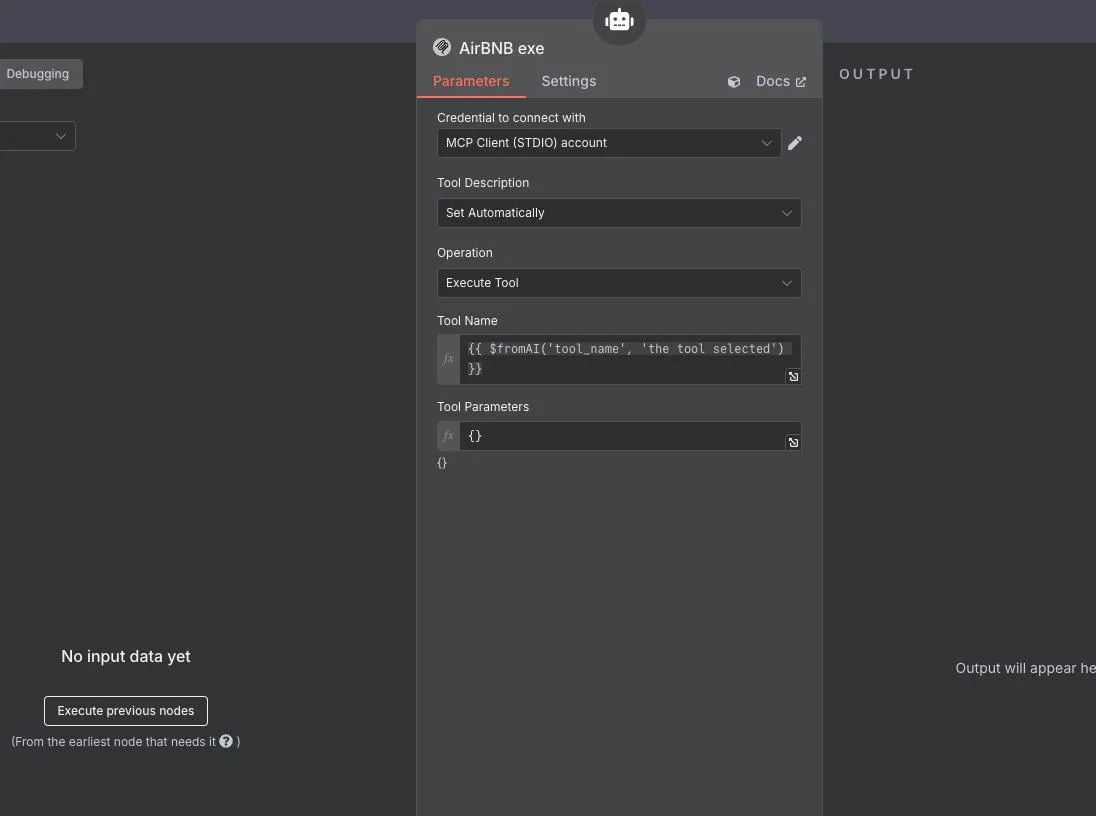Open the Docs link
Image resolution: width=1096 pixels, height=816 pixels.
781,82
